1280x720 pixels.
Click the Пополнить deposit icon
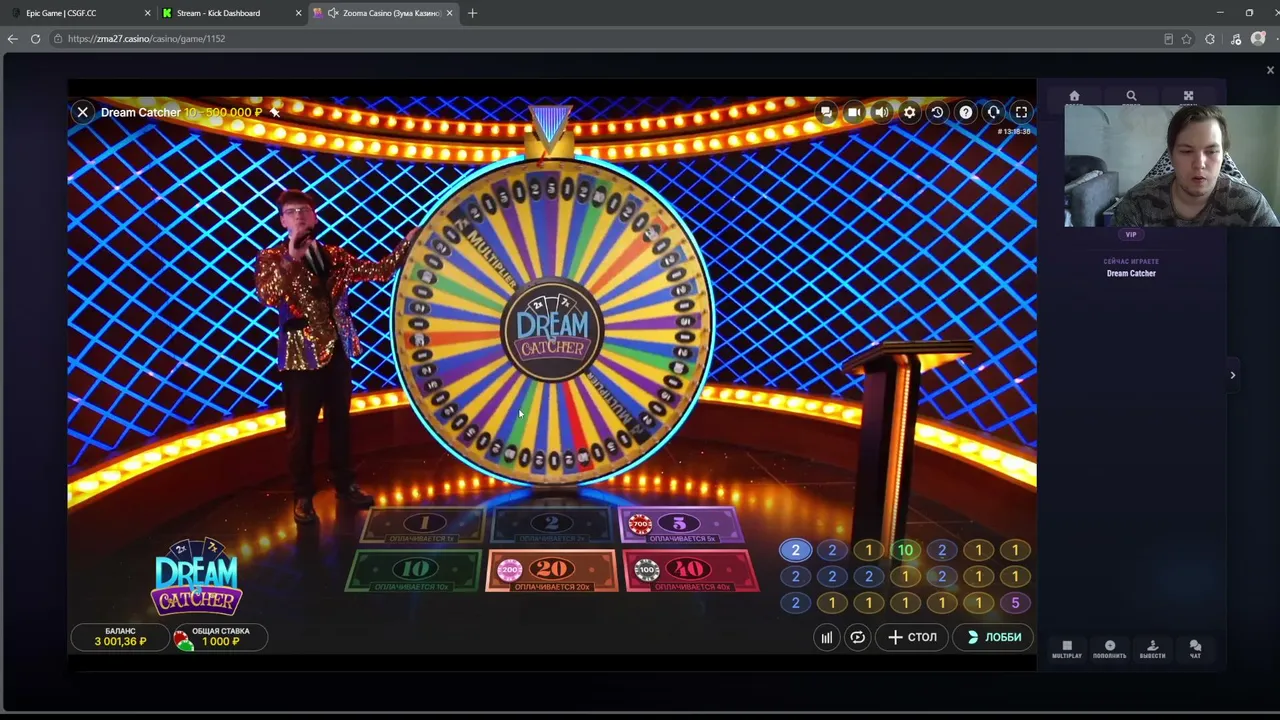click(x=1110, y=649)
